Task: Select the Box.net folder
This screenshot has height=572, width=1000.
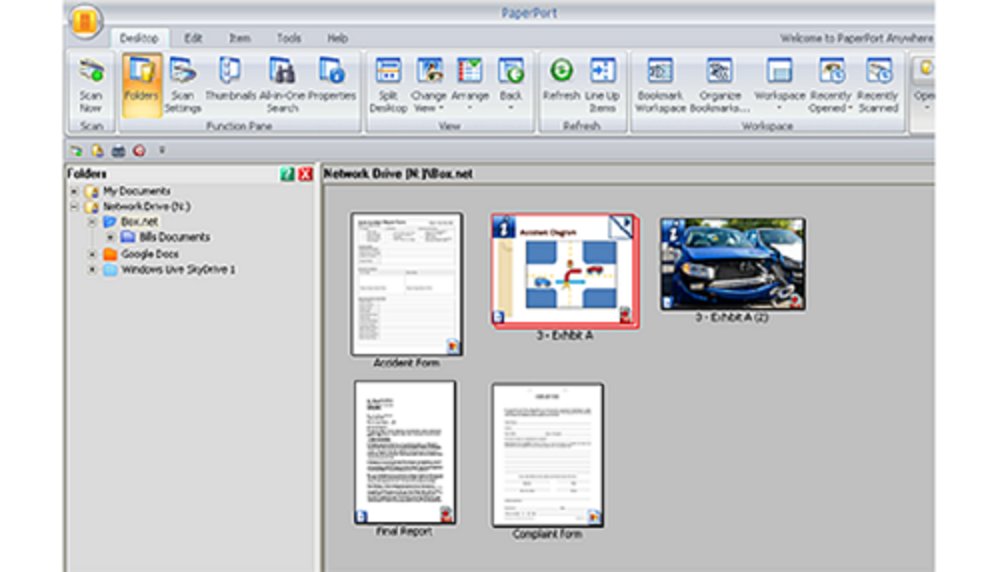Action: 131,222
